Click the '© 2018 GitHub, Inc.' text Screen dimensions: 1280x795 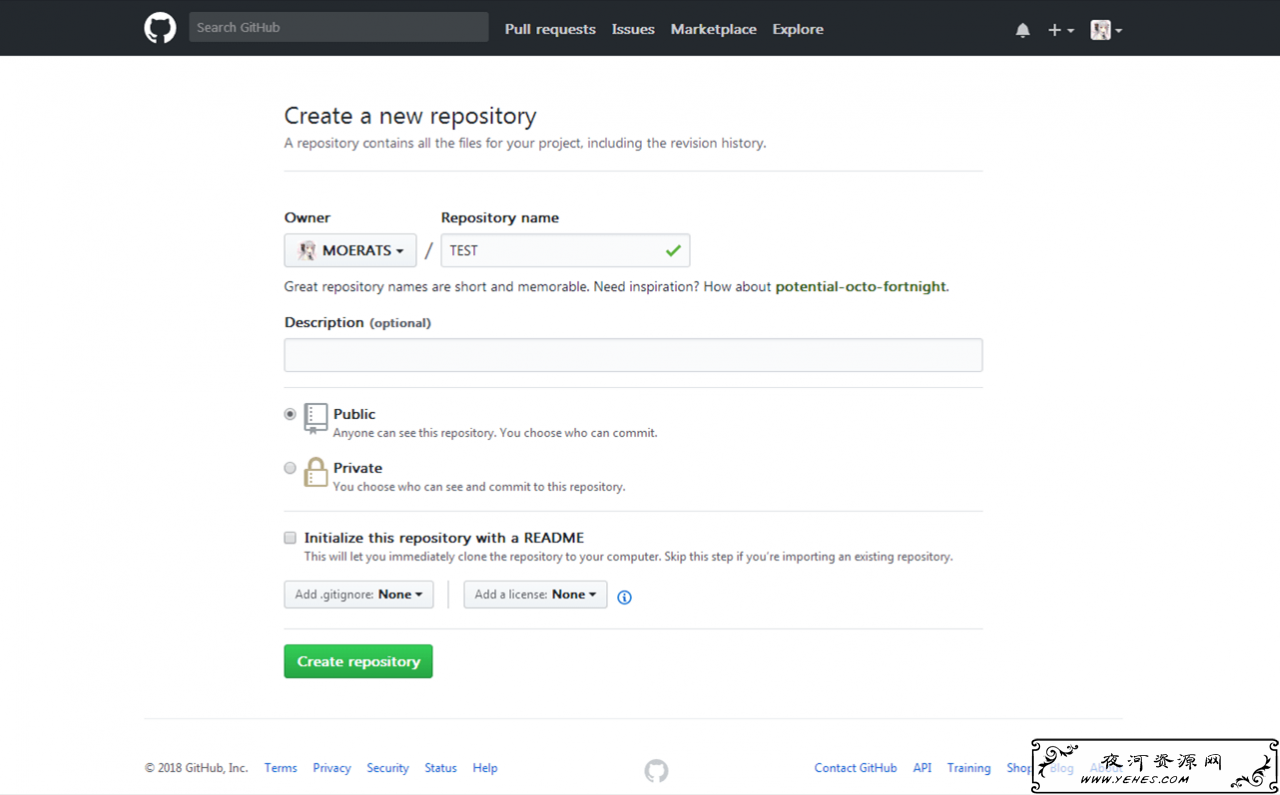click(x=196, y=768)
